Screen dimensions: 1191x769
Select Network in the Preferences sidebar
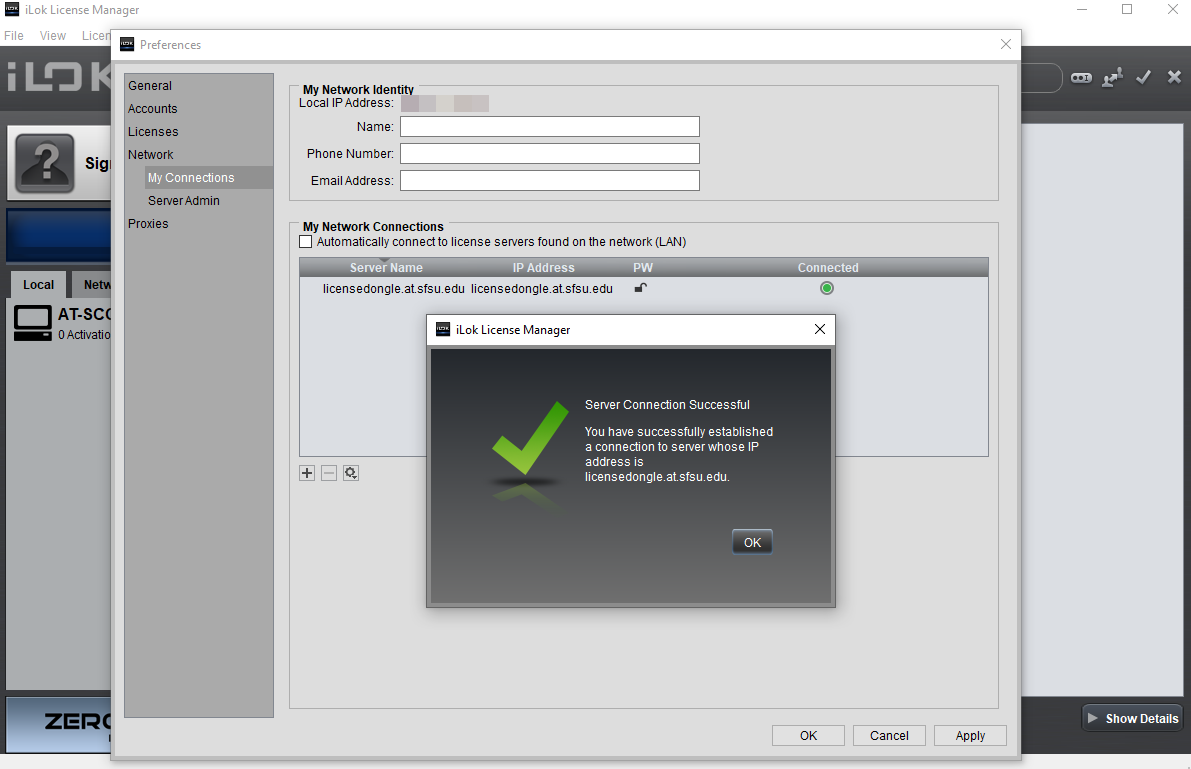[x=150, y=154]
